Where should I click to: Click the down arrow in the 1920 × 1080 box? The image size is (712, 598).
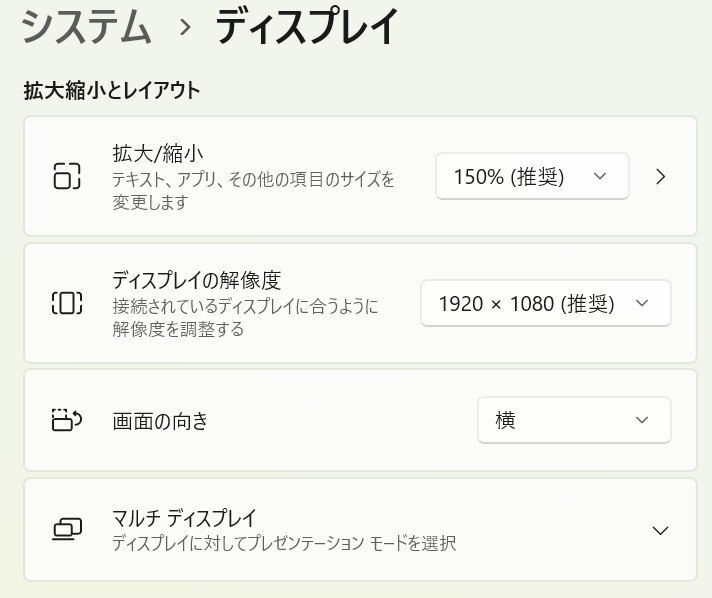(x=642, y=303)
